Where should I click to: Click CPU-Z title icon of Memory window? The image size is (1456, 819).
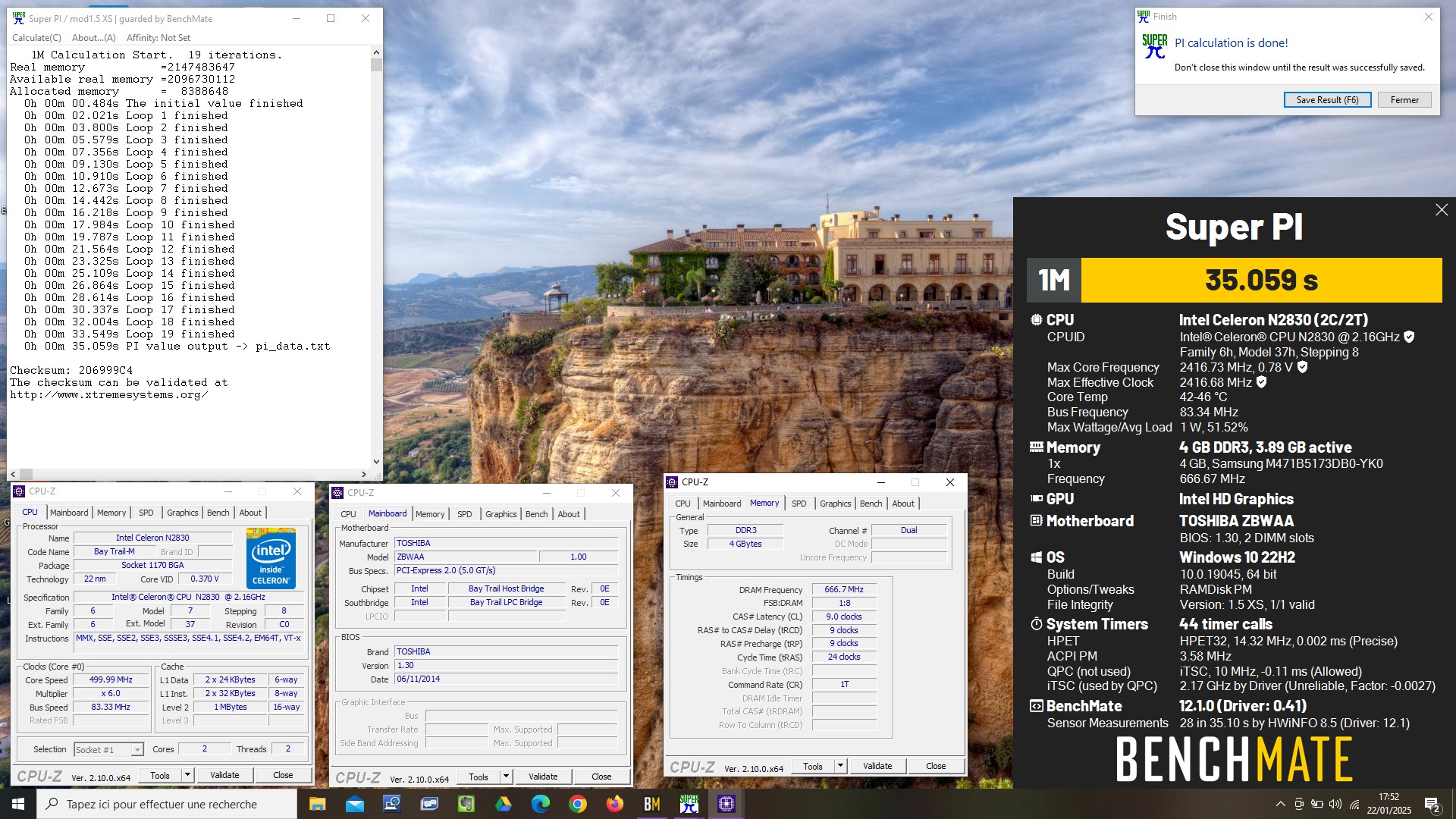(671, 482)
